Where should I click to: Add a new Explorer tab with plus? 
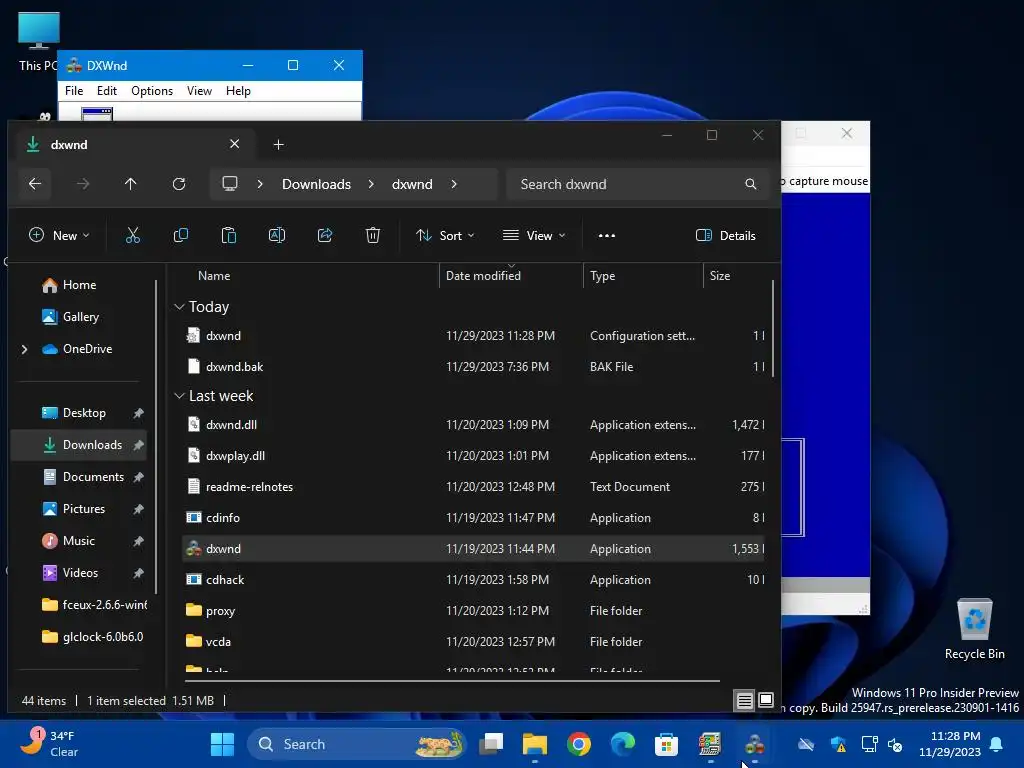(278, 144)
